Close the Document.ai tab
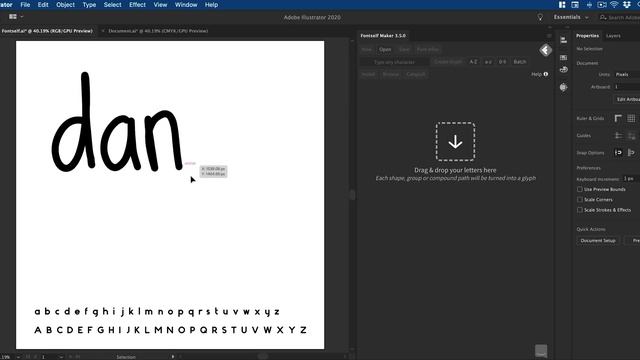 click(103, 31)
